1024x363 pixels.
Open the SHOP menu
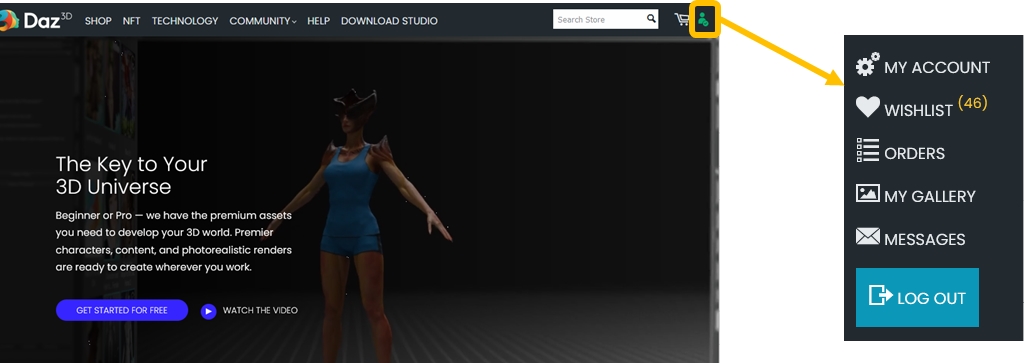point(98,21)
